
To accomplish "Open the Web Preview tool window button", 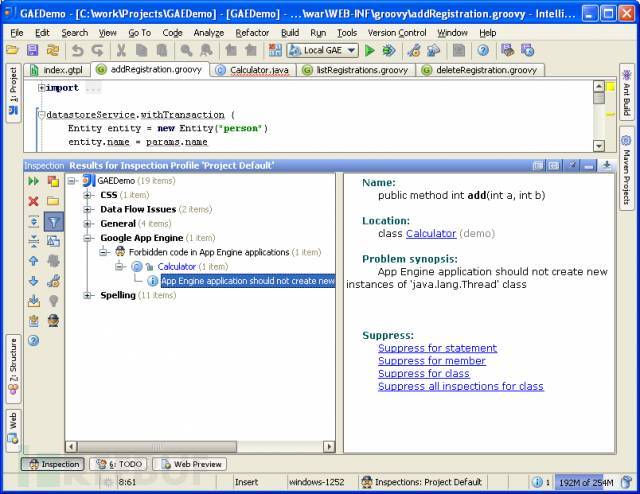I will point(190,464).
